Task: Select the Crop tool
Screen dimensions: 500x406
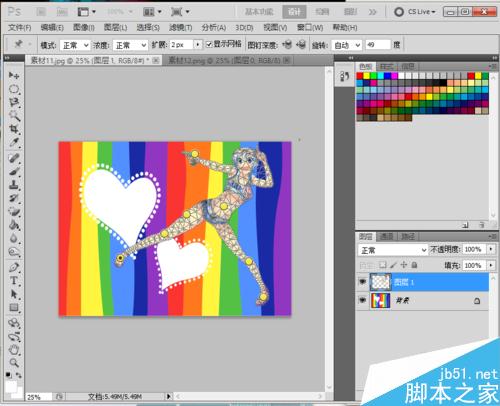Action: click(14, 129)
